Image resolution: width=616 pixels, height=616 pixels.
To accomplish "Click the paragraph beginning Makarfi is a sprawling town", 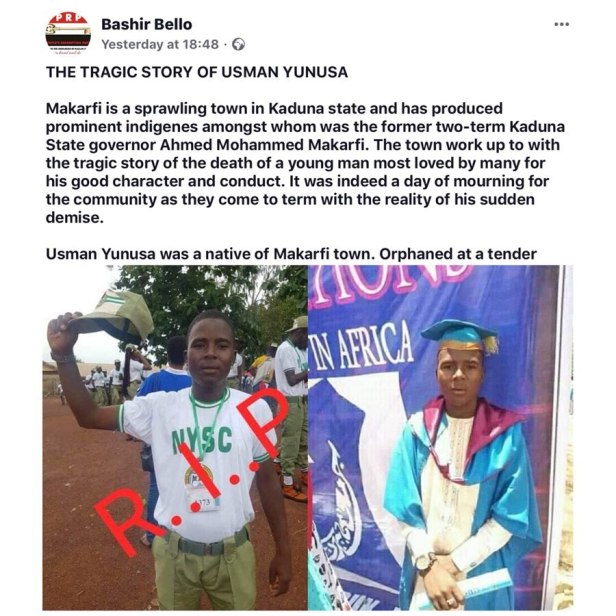I will point(305,163).
